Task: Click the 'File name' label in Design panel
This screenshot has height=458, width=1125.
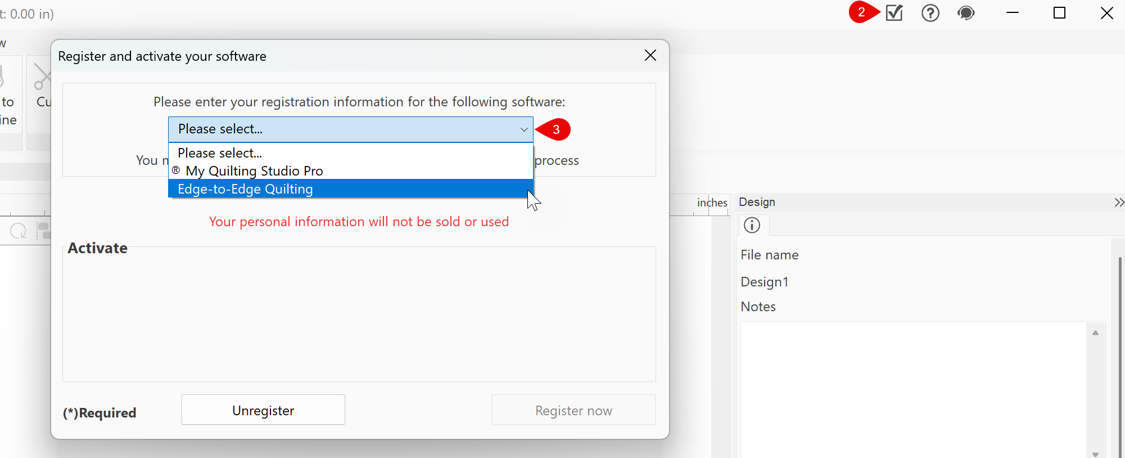Action: point(769,255)
